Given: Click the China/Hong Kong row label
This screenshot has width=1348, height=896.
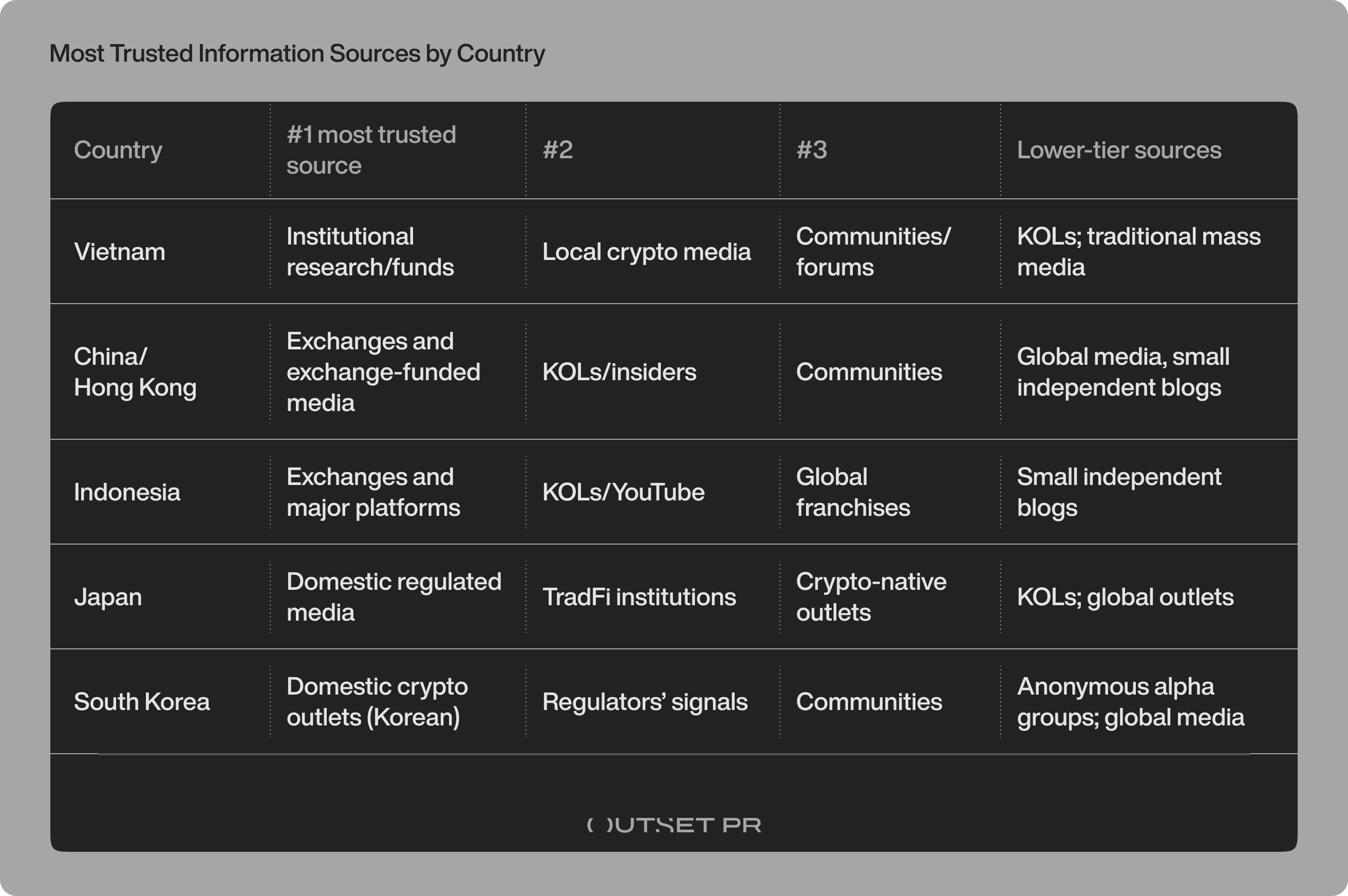Looking at the screenshot, I should pyautogui.click(x=135, y=372).
